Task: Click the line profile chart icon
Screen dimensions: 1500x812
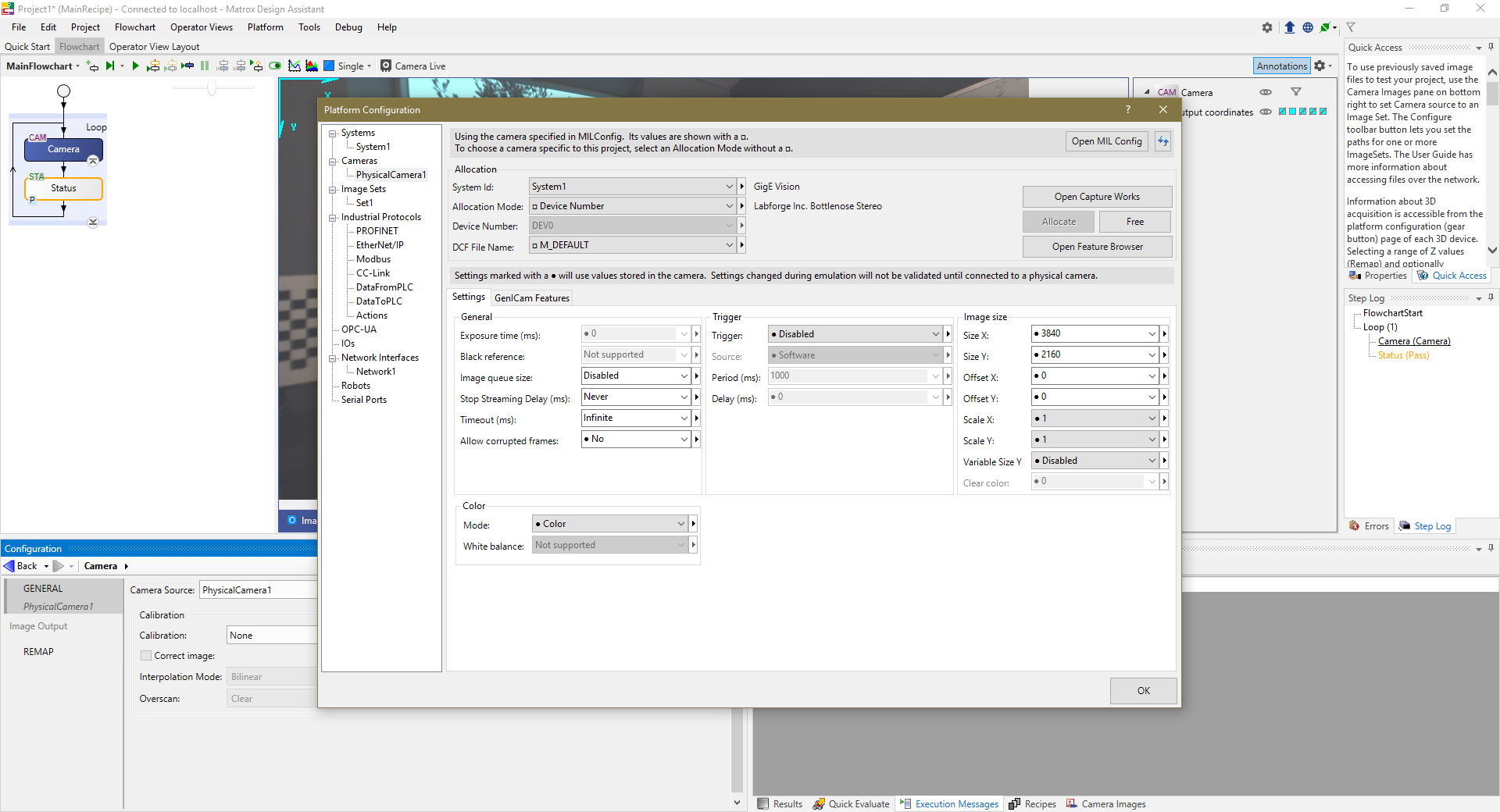Action: click(x=295, y=66)
